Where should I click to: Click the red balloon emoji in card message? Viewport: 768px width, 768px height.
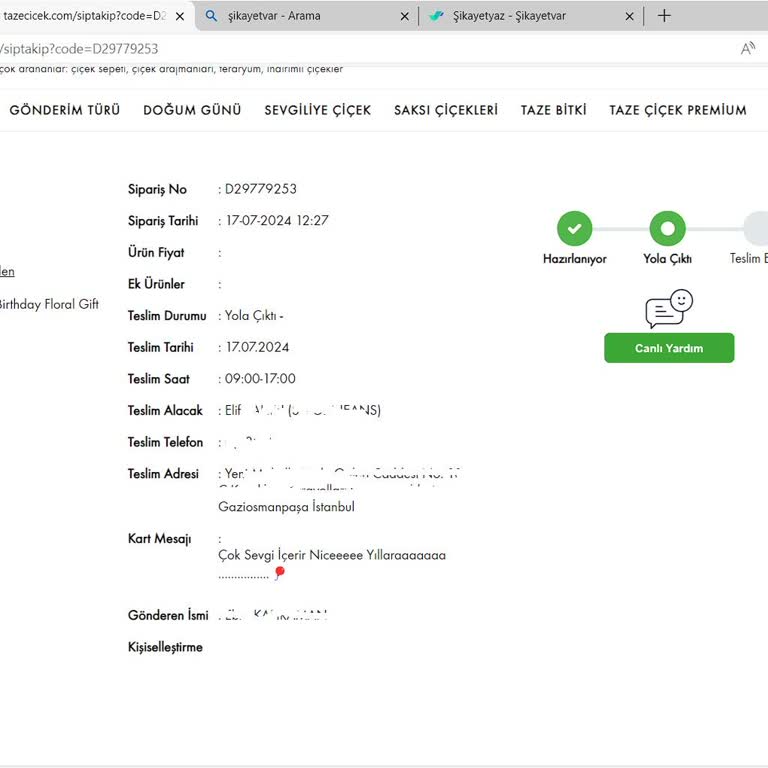click(280, 573)
